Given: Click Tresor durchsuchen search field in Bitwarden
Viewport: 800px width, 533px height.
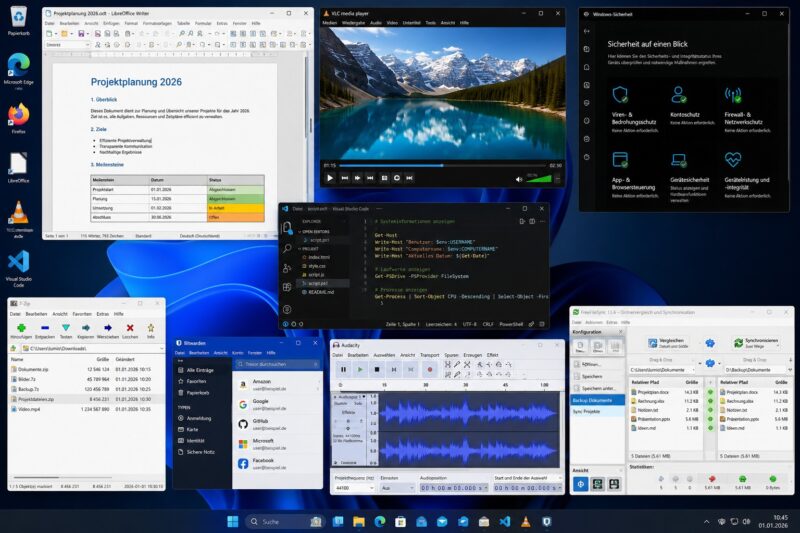Looking at the screenshot, I should pyautogui.click(x=278, y=364).
